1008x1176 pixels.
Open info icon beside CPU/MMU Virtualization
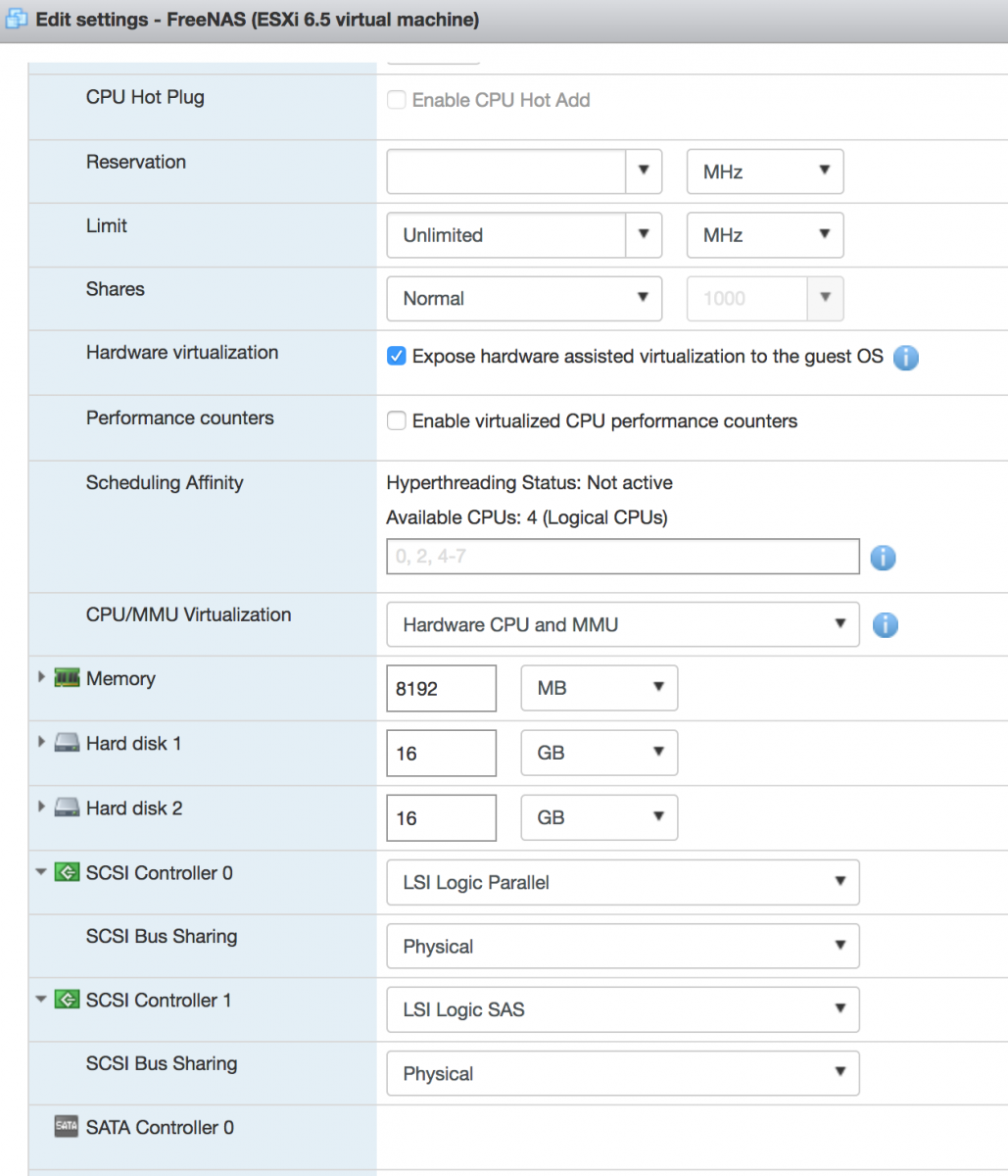885,625
